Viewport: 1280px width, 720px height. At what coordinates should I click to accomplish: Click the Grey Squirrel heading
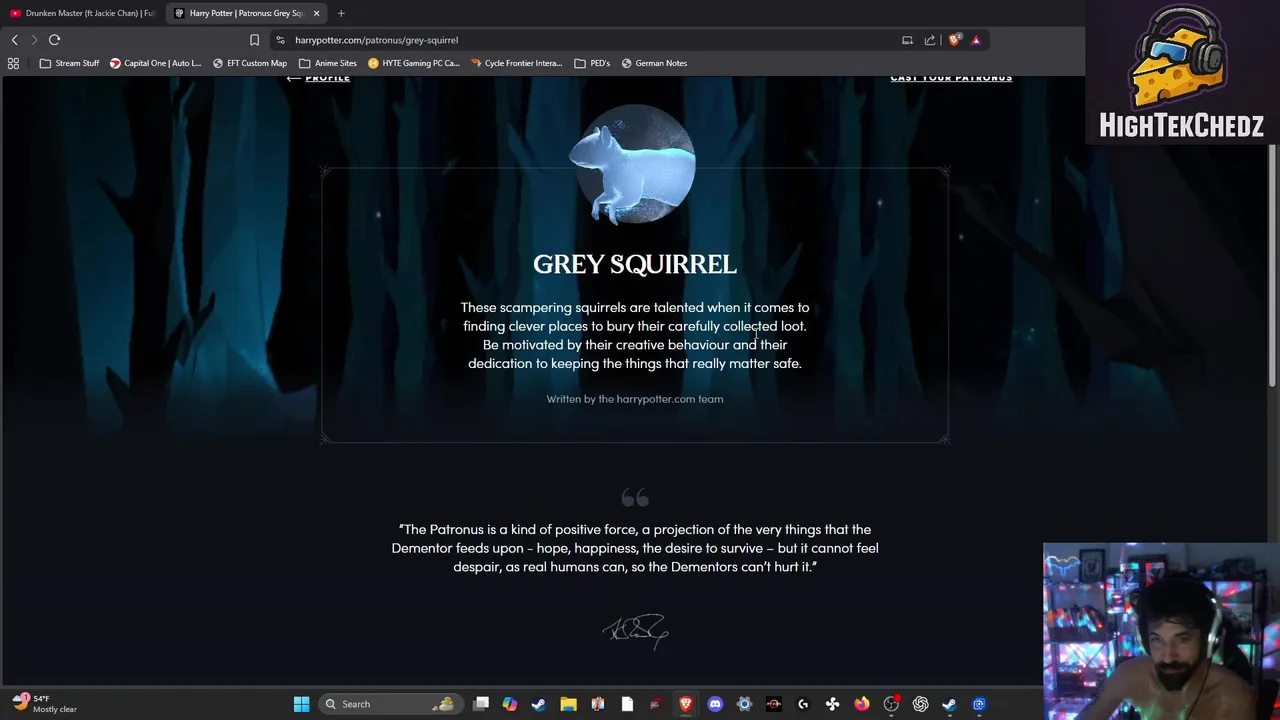pyautogui.click(x=635, y=264)
